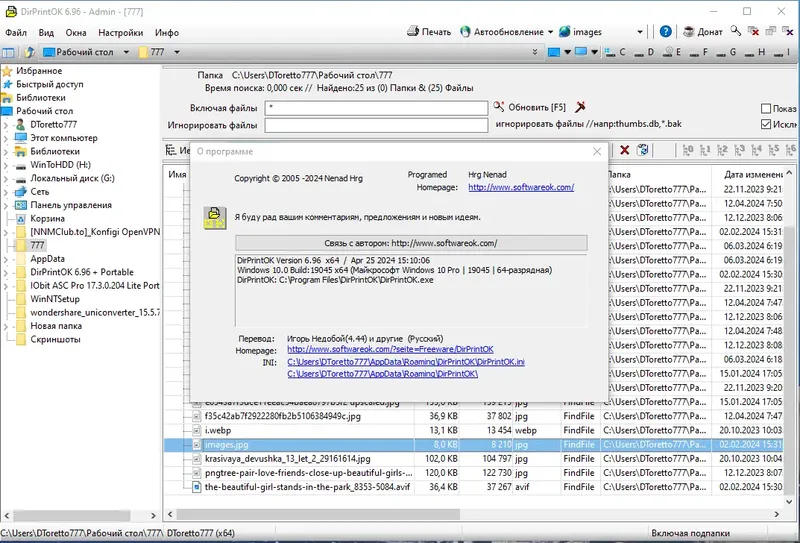Open the Рабочий стол path dropdown arrow
The height and width of the screenshot is (543, 800).
pos(126,52)
